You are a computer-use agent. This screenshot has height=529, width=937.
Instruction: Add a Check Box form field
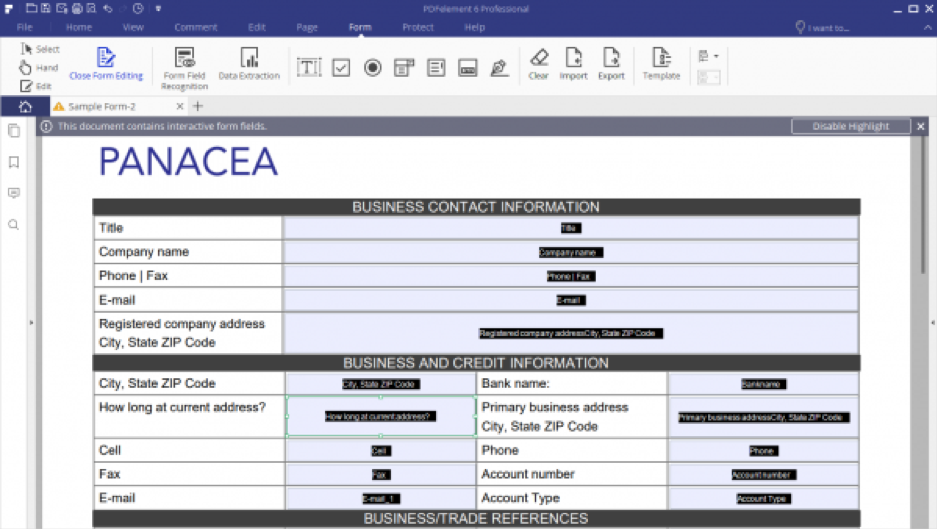(x=341, y=67)
